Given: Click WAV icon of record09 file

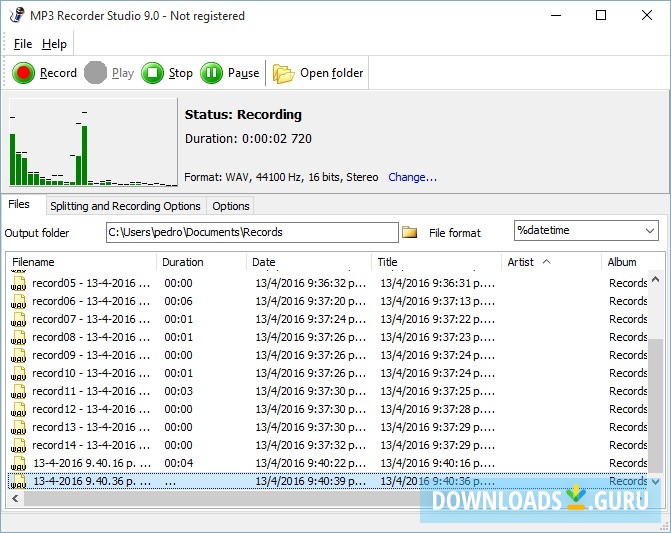Looking at the screenshot, I should (x=18, y=355).
